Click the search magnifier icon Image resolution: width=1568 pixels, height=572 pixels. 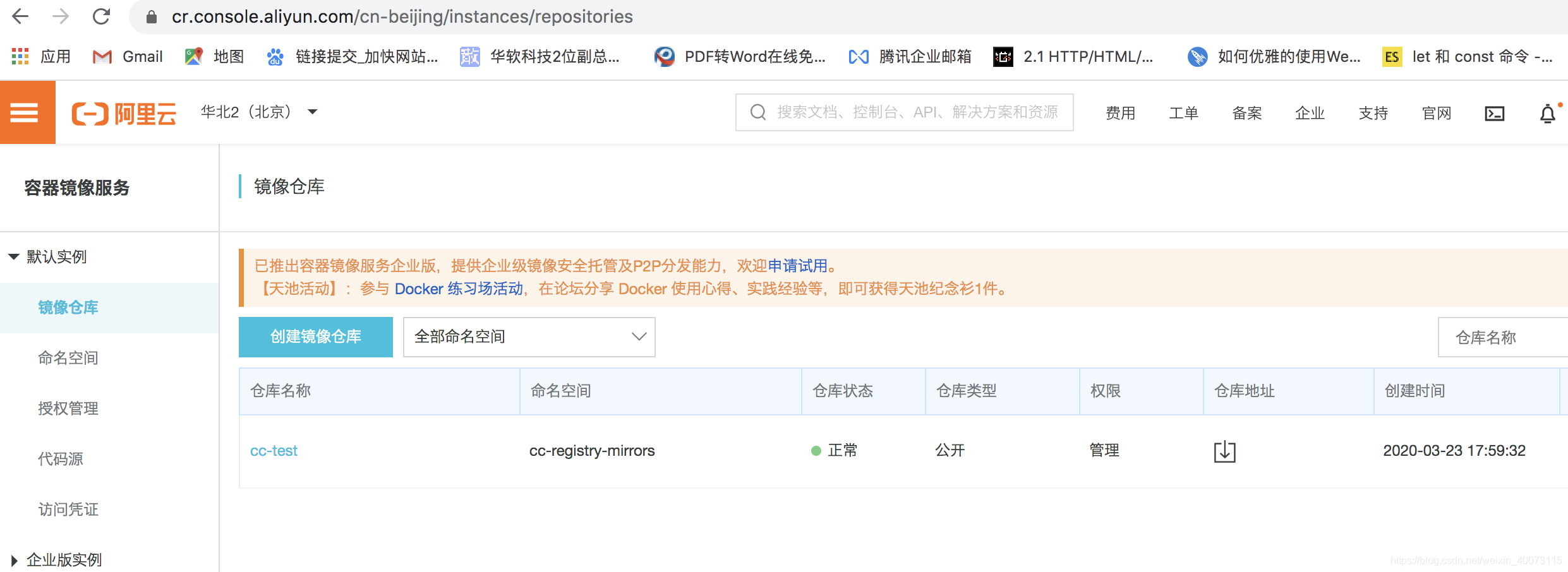coord(758,112)
